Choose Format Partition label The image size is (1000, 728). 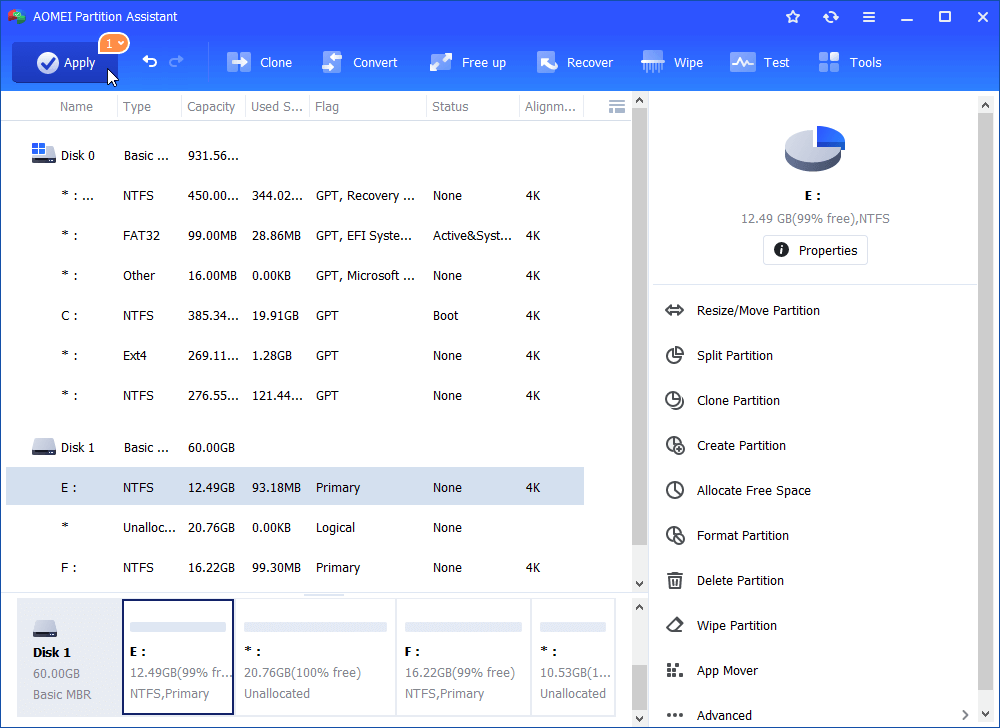coord(742,535)
